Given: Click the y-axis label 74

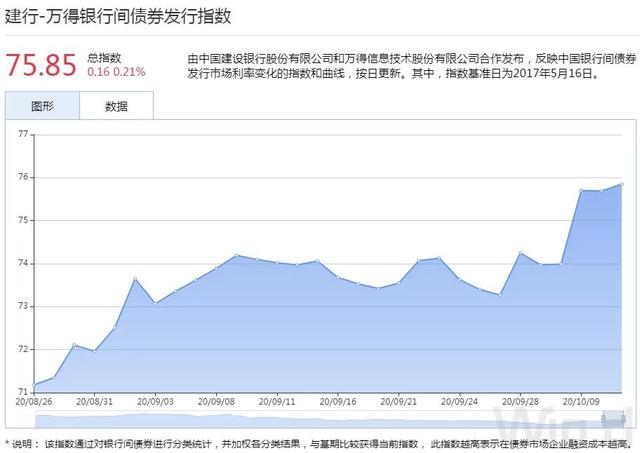Looking at the screenshot, I should pyautogui.click(x=23, y=263).
